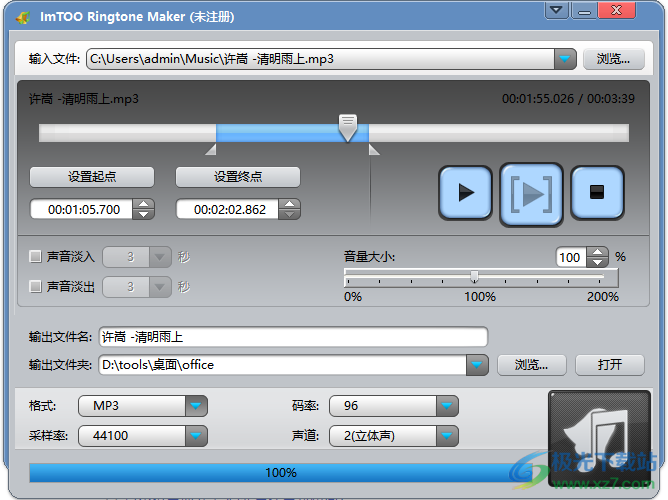The height and width of the screenshot is (500, 668).
Task: Click 设置终点 set end point button
Action: pos(238,177)
